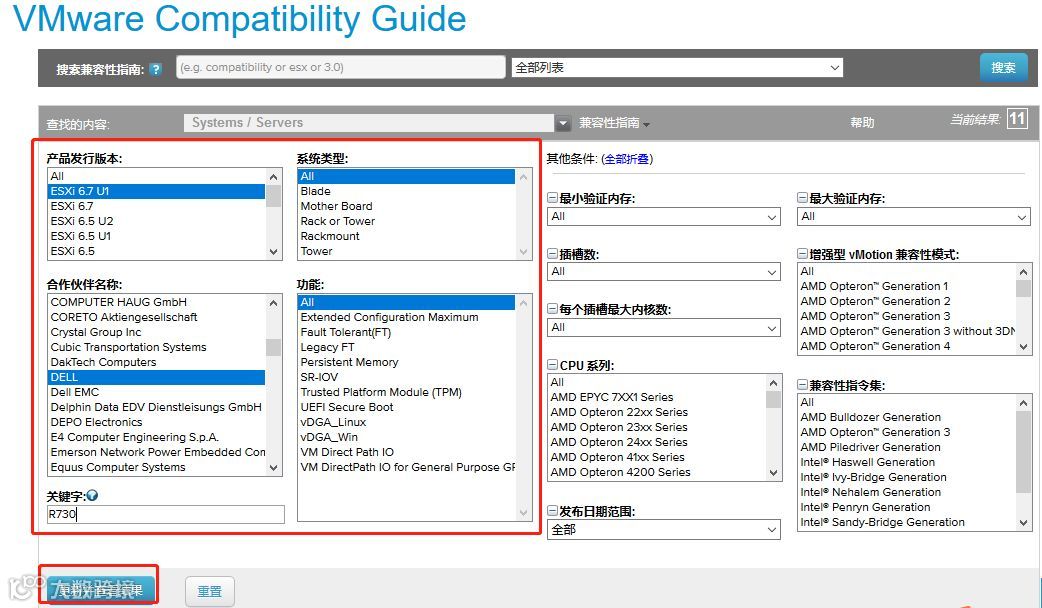Open the 每个插槽最大内核数 All dropdown
Screen dimensions: 1042x608
point(664,328)
